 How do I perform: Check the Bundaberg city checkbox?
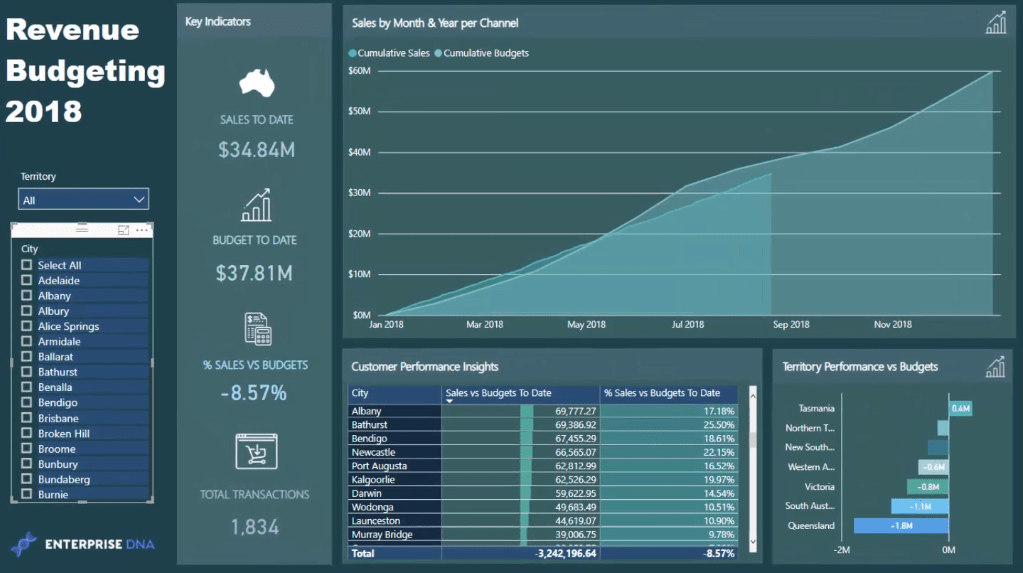(27, 479)
